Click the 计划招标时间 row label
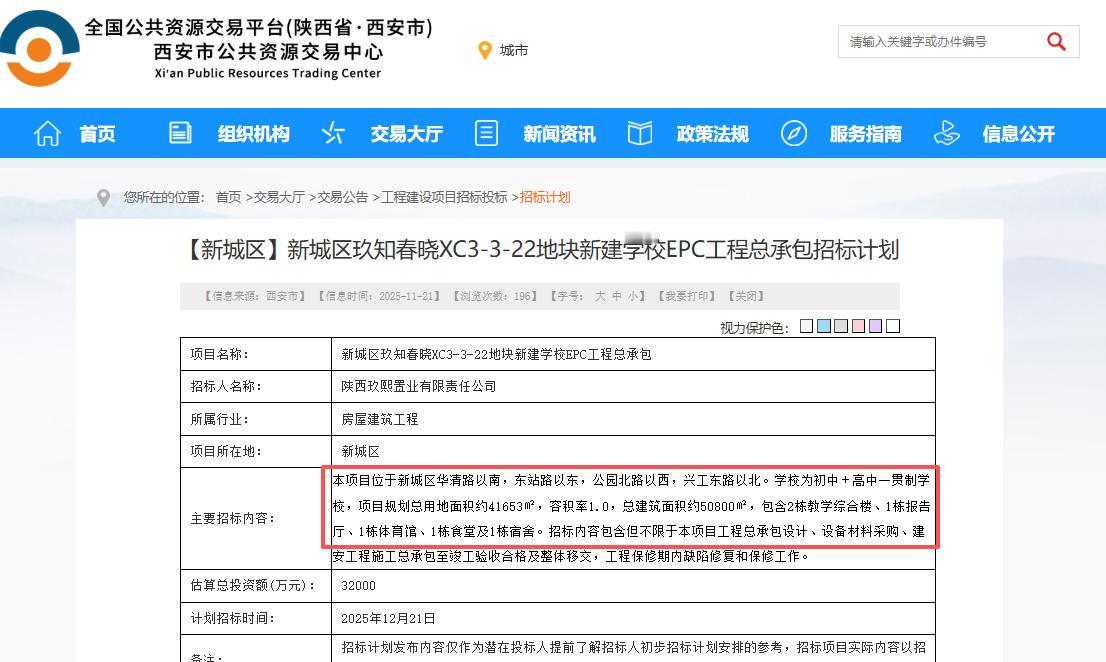Image resolution: width=1106 pixels, height=662 pixels. 232,618
